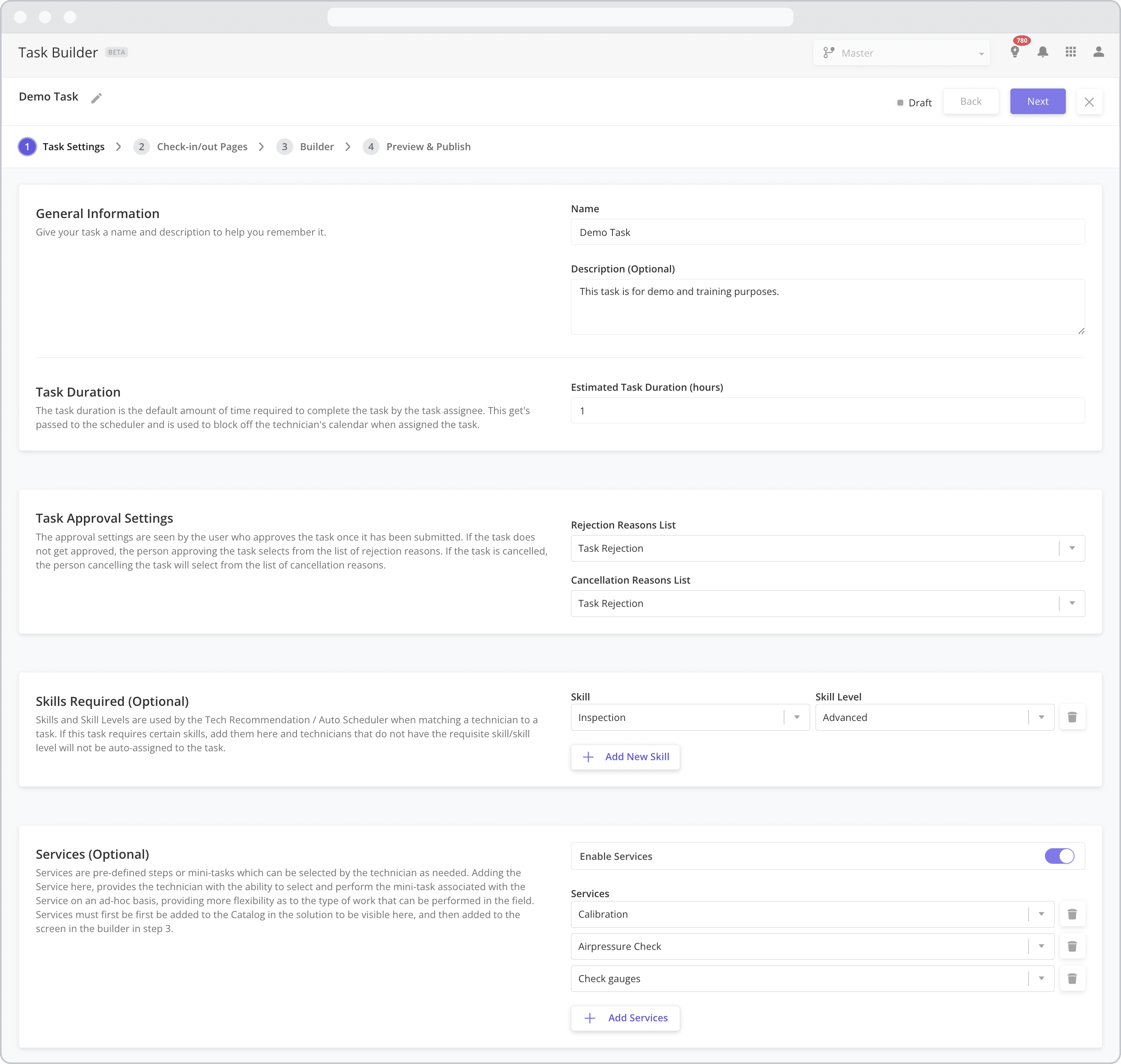Delete the Check gauges service
This screenshot has height=1064, width=1121.
pyautogui.click(x=1072, y=978)
